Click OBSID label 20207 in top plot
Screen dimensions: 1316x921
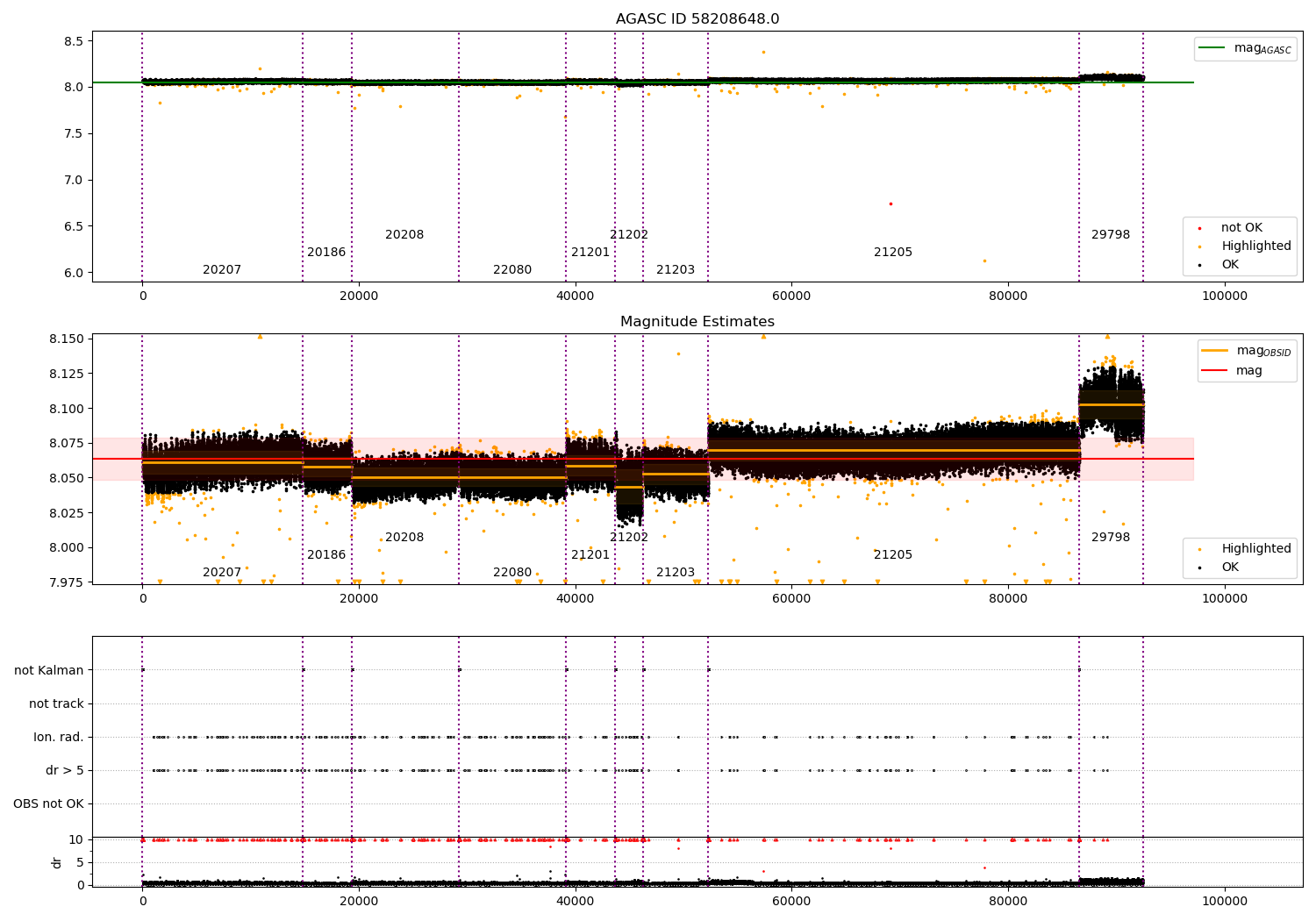click(x=222, y=270)
